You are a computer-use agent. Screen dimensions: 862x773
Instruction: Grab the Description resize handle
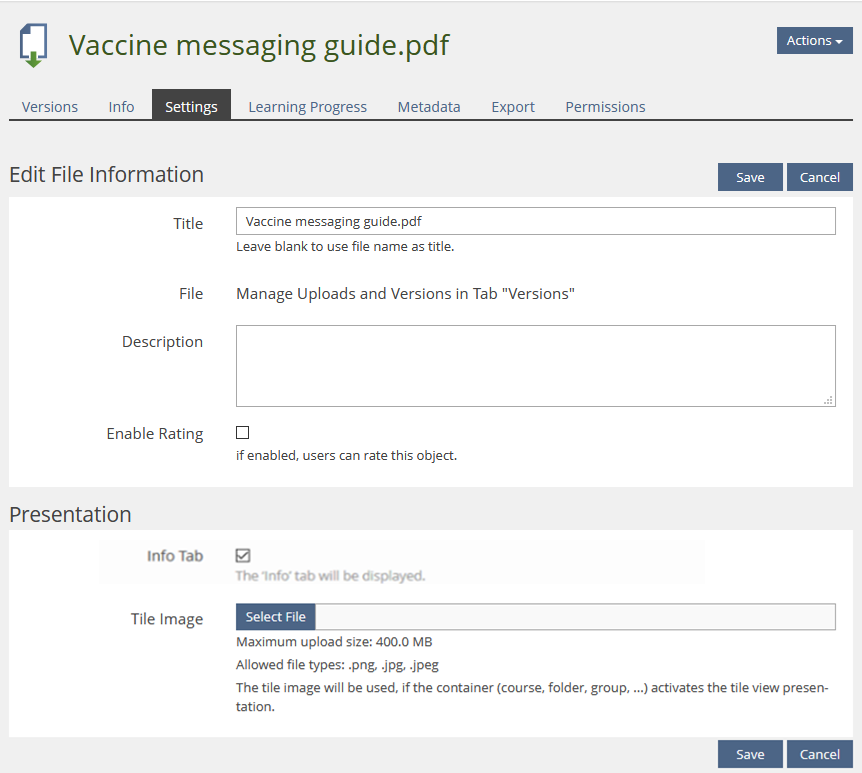828,400
